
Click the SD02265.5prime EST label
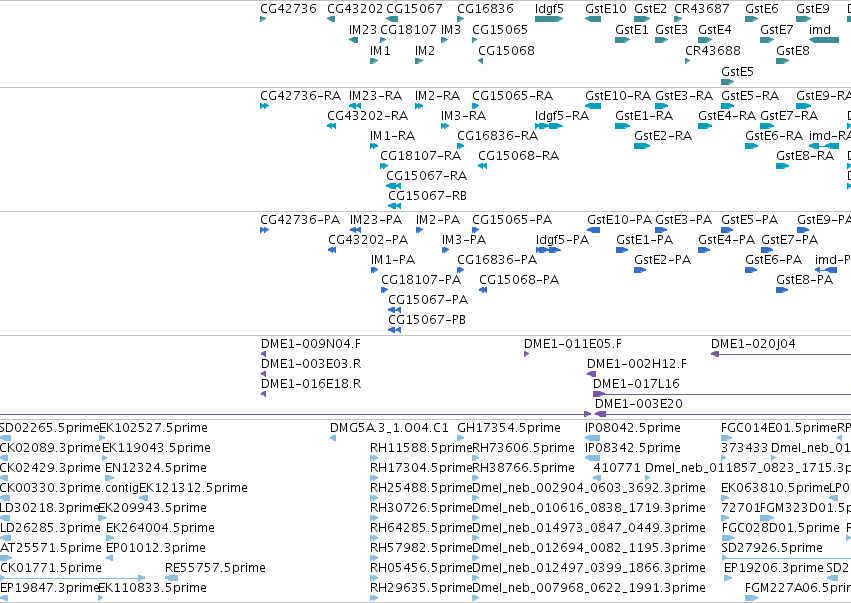pyautogui.click(x=49, y=428)
